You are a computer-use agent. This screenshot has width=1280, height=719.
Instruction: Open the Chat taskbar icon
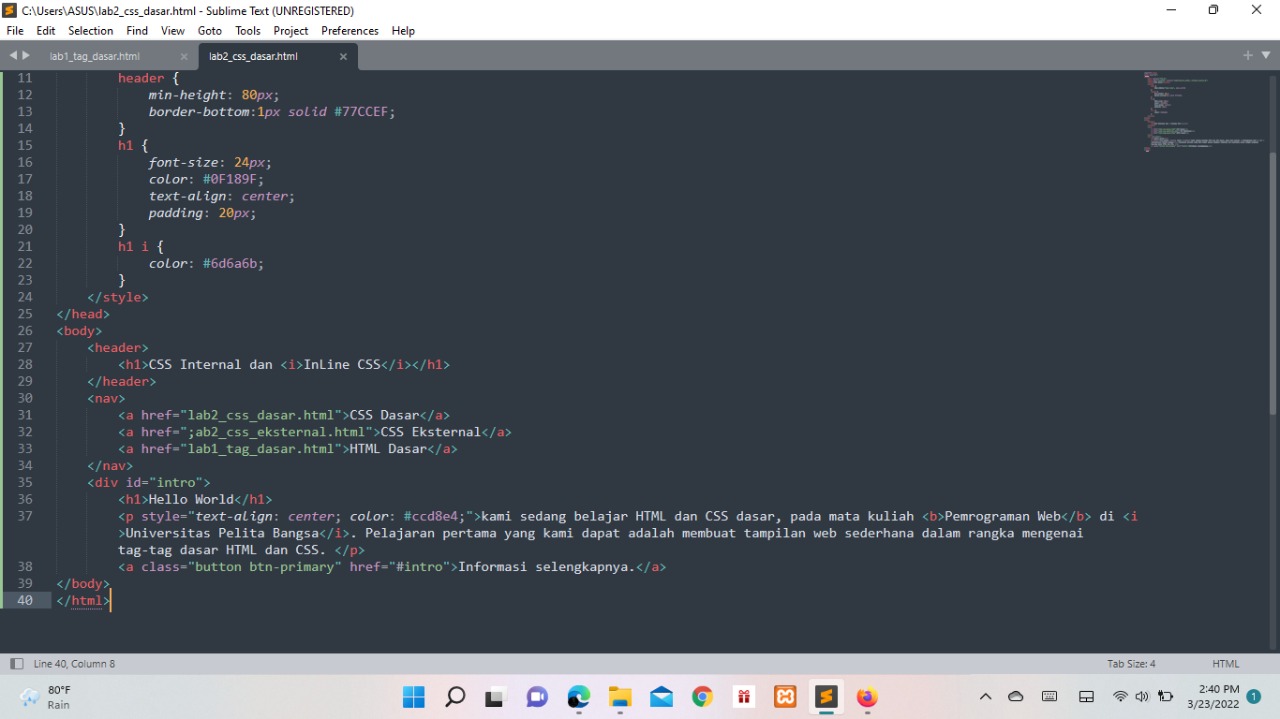click(x=537, y=697)
